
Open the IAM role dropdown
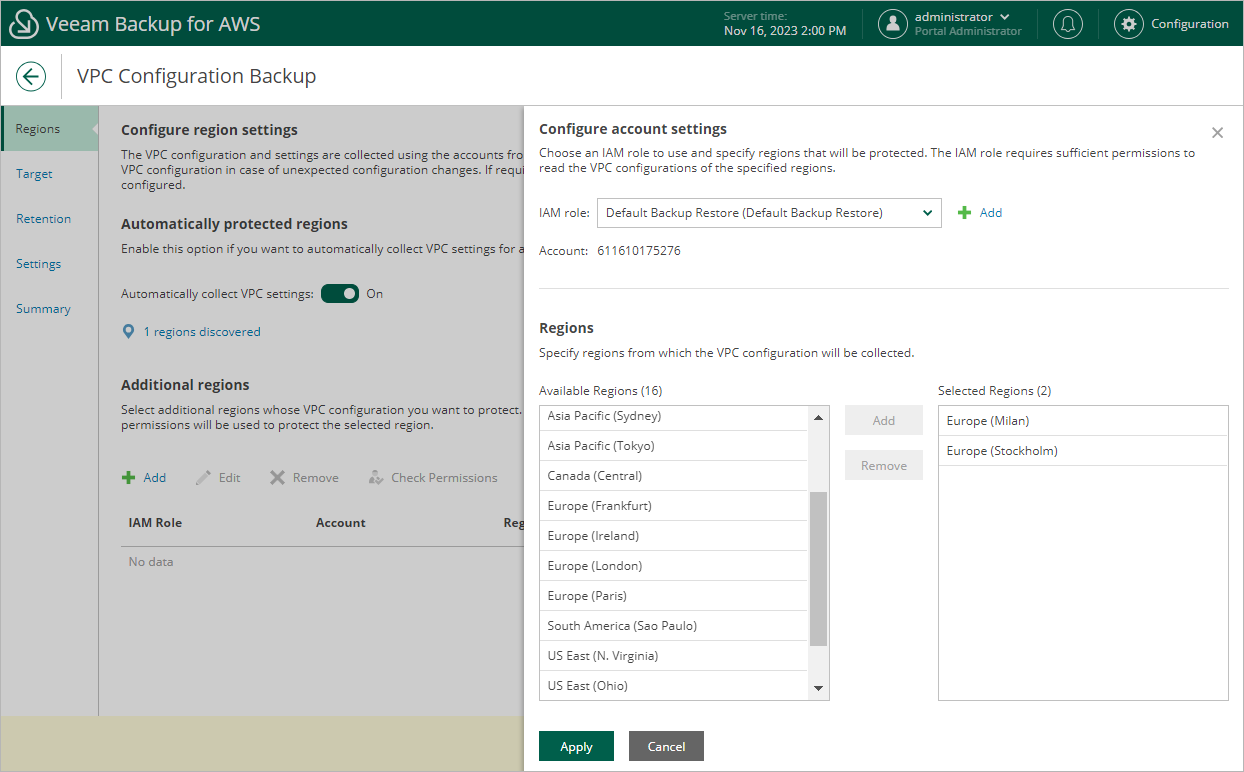(x=769, y=213)
